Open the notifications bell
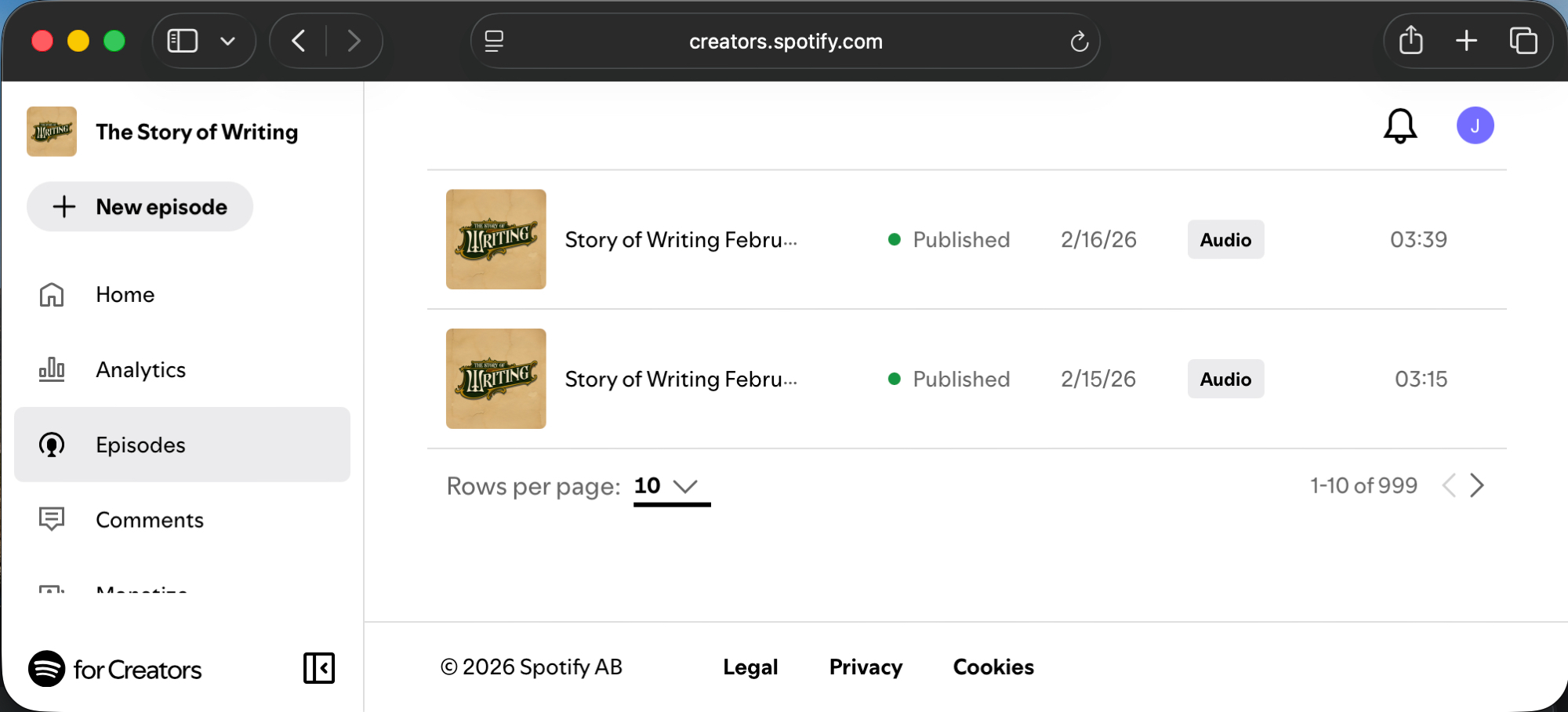1568x712 pixels. (x=1399, y=126)
